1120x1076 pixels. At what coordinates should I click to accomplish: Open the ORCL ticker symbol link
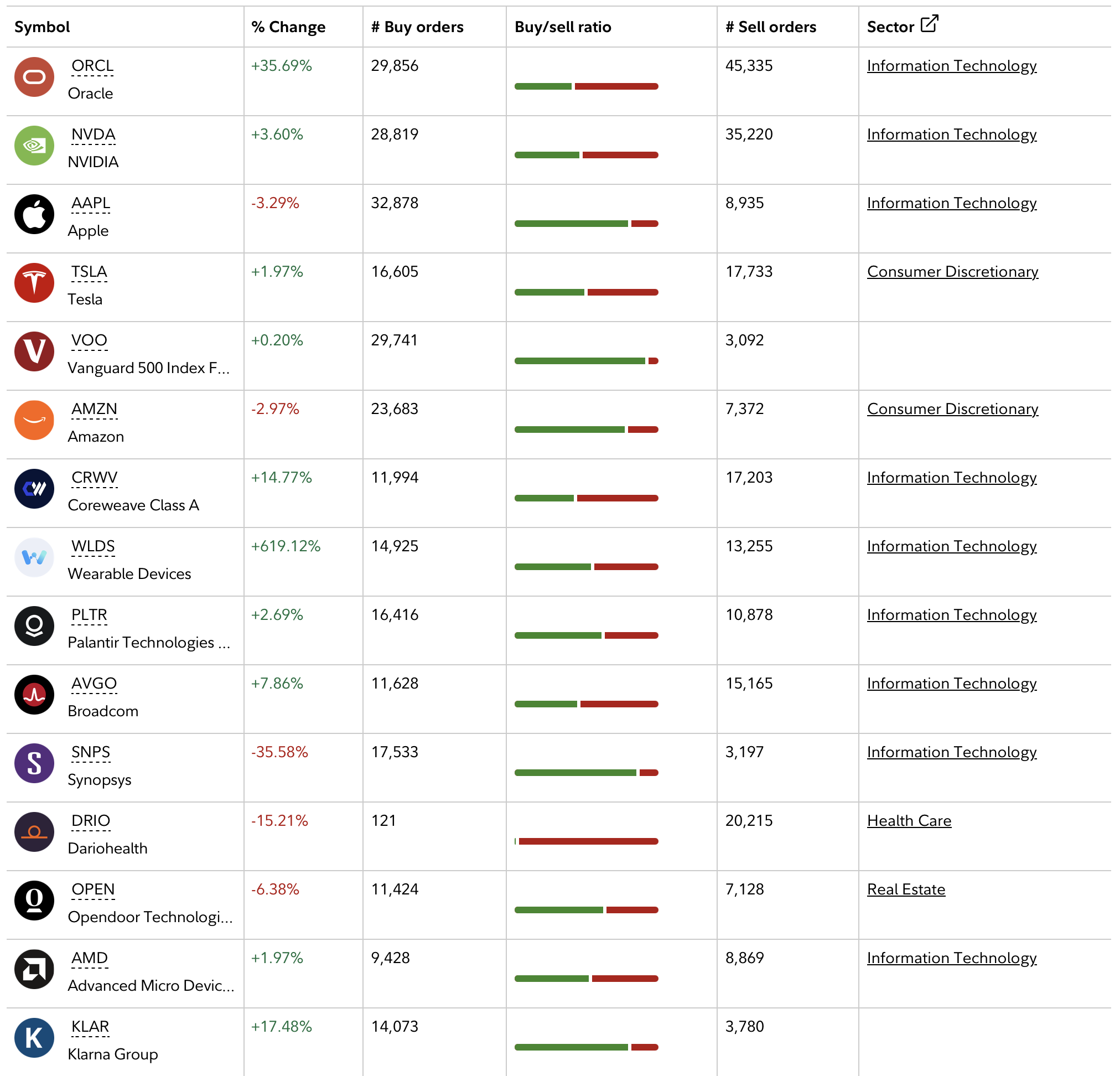[x=92, y=66]
